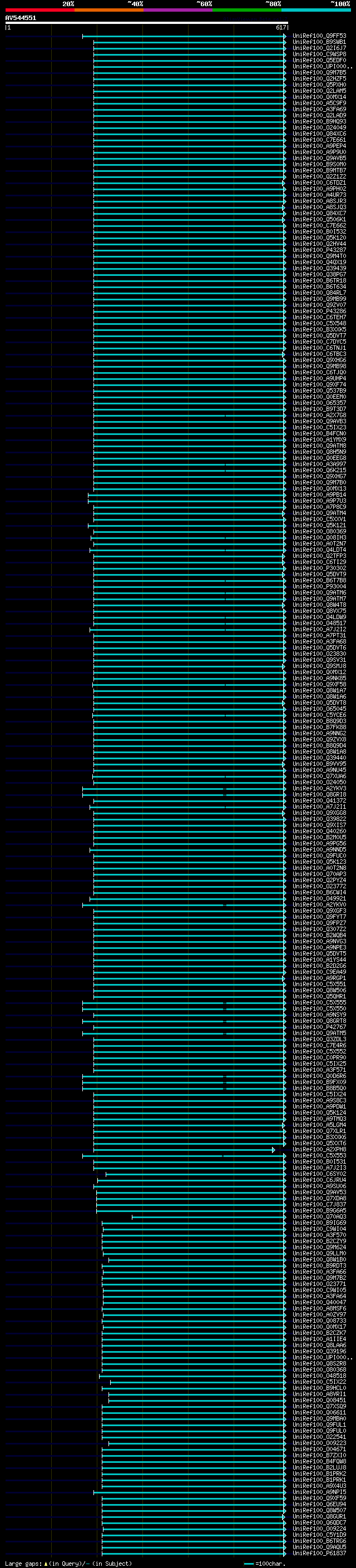356x1568 pixels.
Task: Select the UniRef100_Q9FUC0 label
Action: (319, 855)
